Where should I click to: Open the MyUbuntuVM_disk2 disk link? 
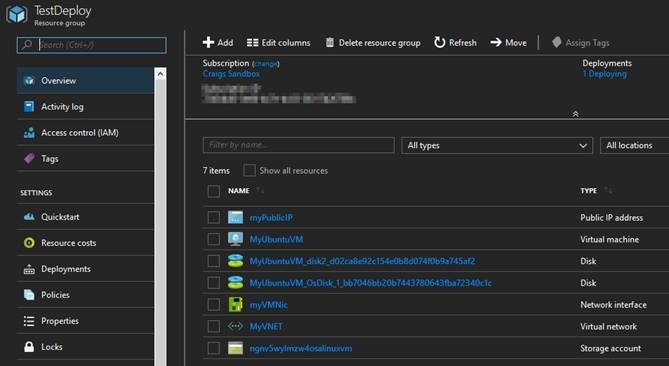362,261
